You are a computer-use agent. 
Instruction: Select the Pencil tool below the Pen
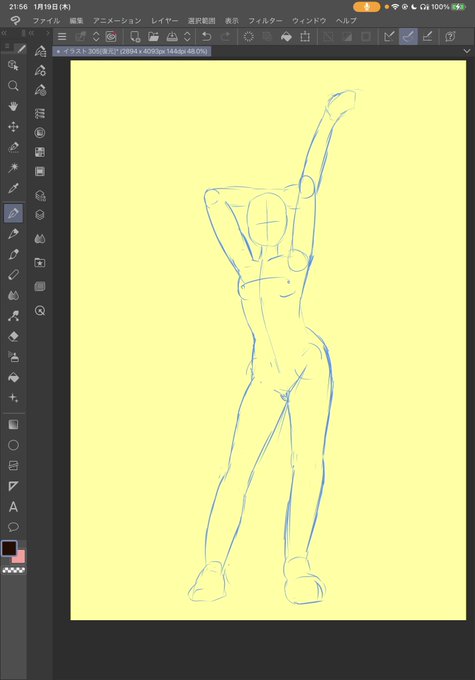(x=13, y=234)
